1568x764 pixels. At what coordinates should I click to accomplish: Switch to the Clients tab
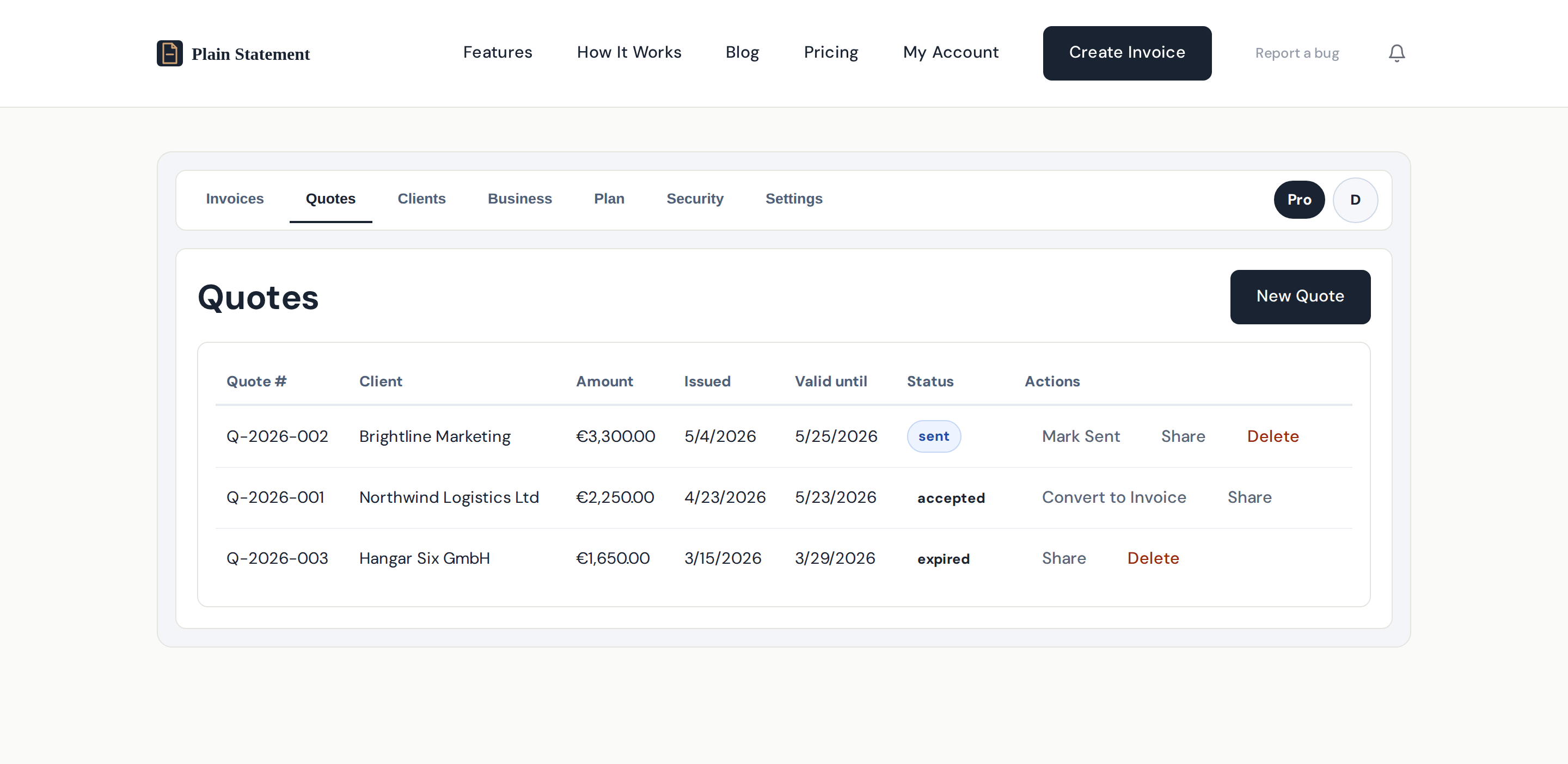click(421, 199)
